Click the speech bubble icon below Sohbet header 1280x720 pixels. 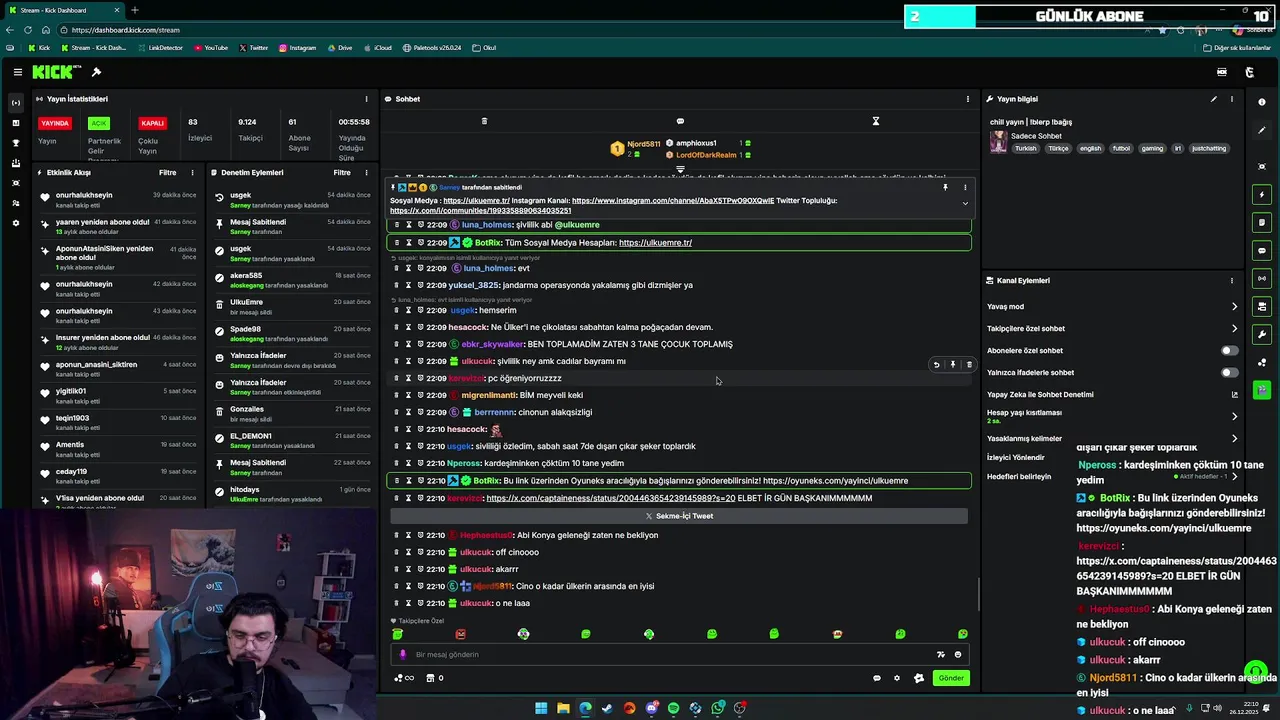point(680,121)
